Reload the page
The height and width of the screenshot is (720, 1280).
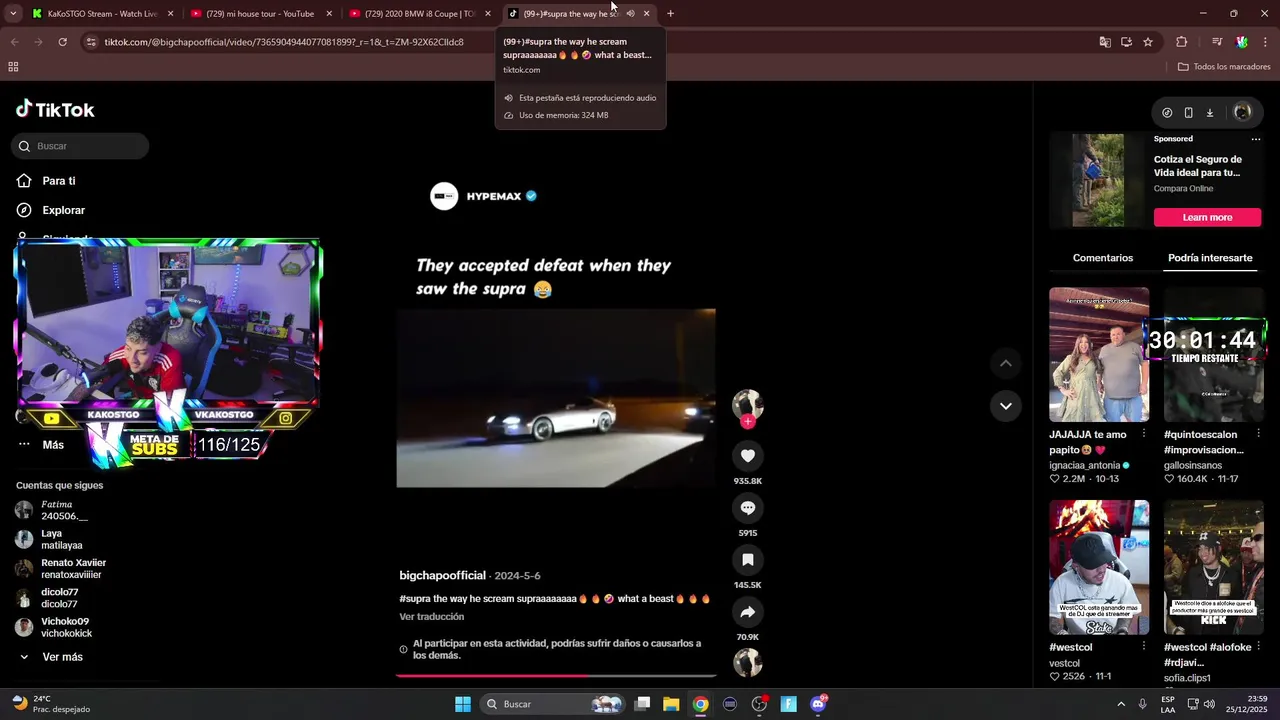[62, 42]
